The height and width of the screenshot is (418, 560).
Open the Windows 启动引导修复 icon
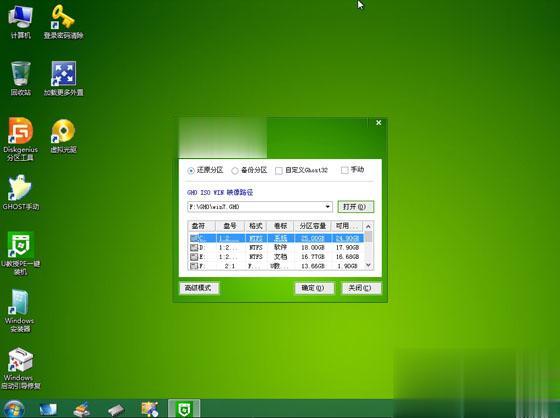pos(20,369)
